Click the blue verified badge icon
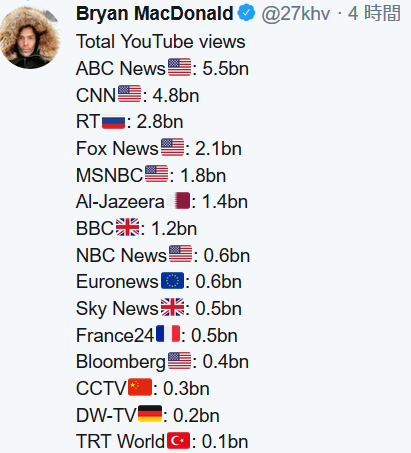The height and width of the screenshot is (453, 411). (246, 13)
